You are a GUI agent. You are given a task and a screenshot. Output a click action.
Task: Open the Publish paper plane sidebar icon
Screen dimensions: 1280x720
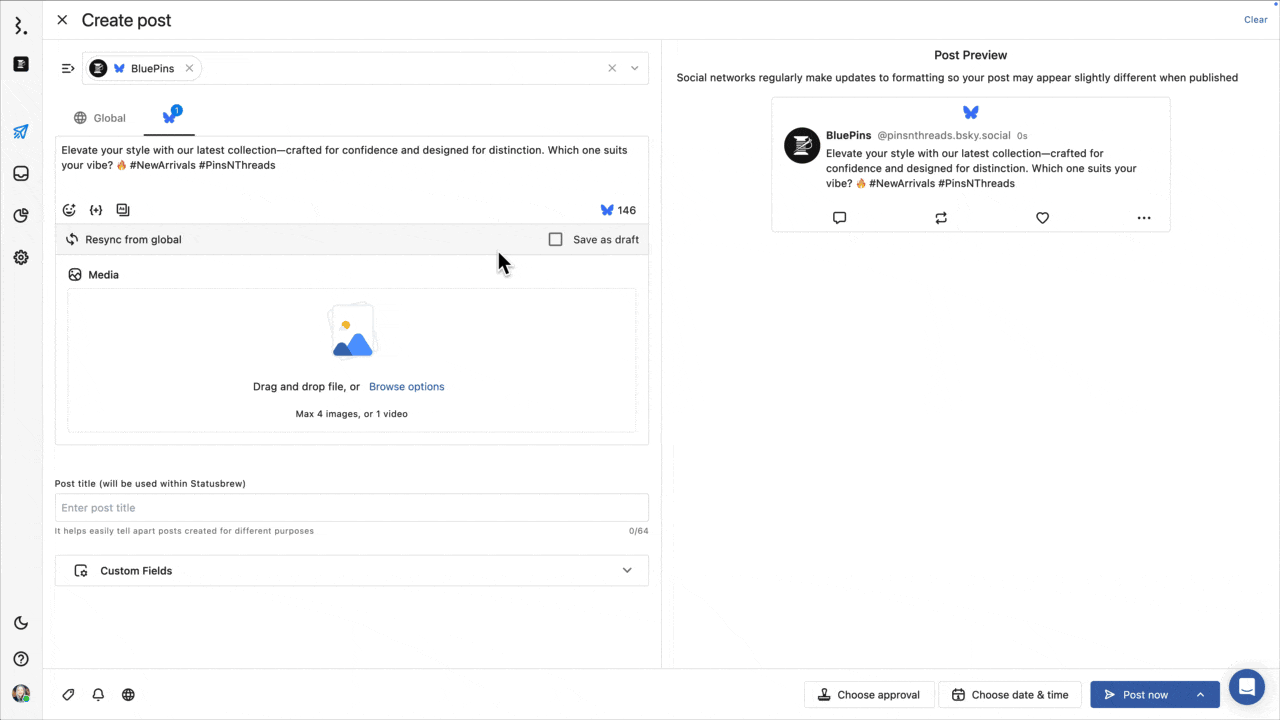coord(21,132)
